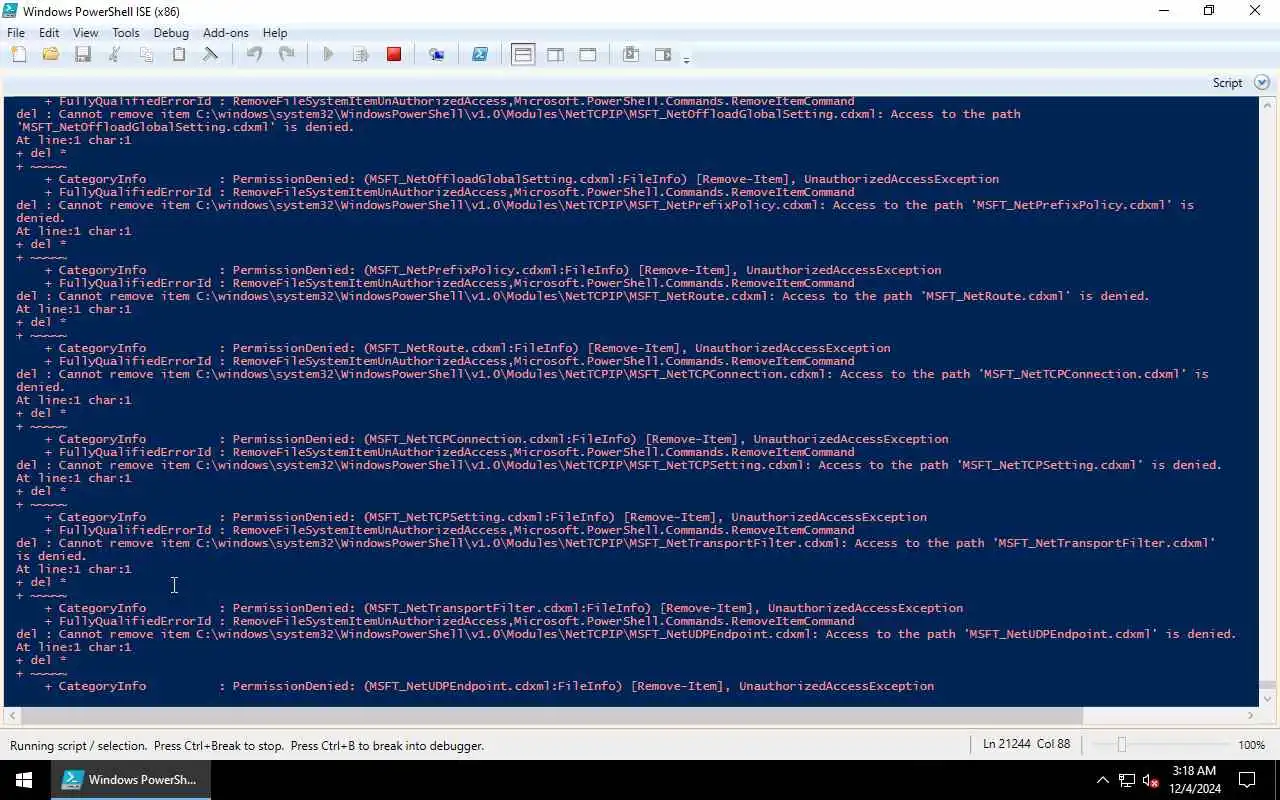This screenshot has width=1280, height=800.
Task: Open the File menu
Action: pyautogui.click(x=16, y=33)
